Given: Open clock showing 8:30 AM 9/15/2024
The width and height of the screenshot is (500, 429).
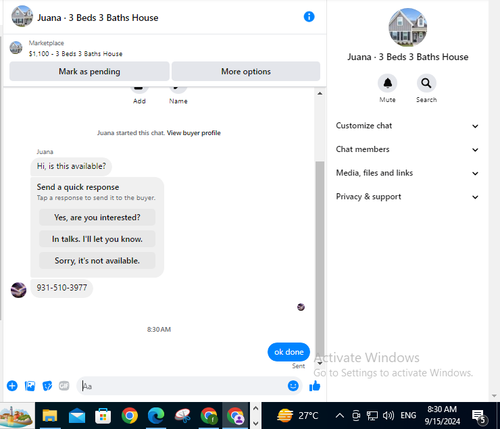Looking at the screenshot, I should (x=442, y=415).
